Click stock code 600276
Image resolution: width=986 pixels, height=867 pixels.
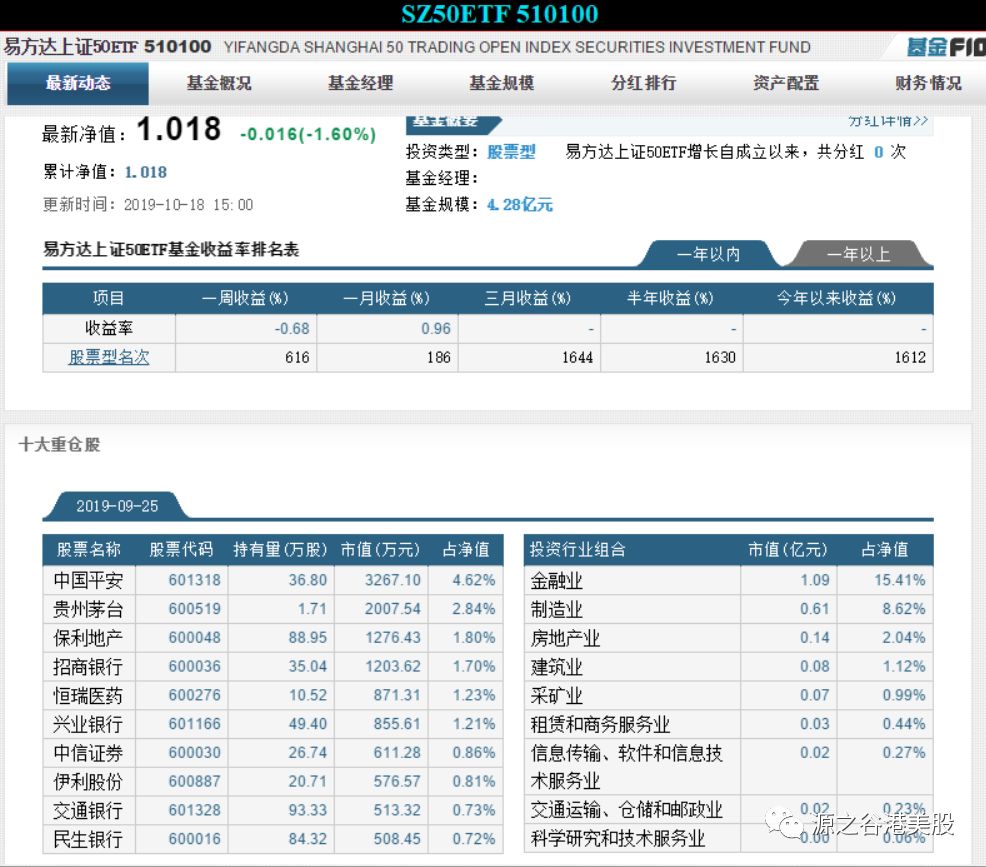(194, 695)
